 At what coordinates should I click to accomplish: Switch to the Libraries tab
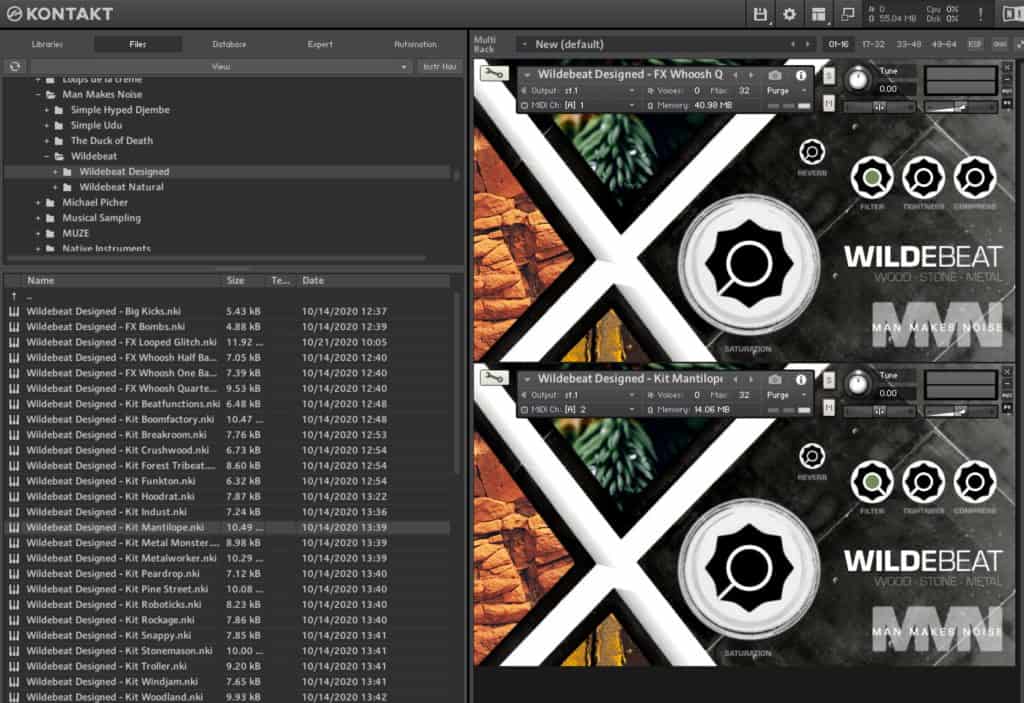(47, 44)
